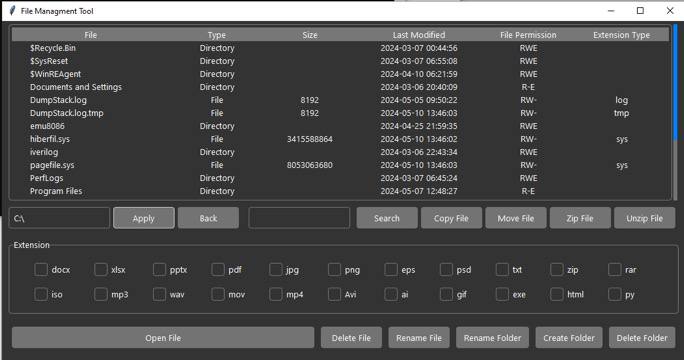Viewport: 684px width, 360px height.
Task: Toggle the html extension checkbox
Action: 557,294
